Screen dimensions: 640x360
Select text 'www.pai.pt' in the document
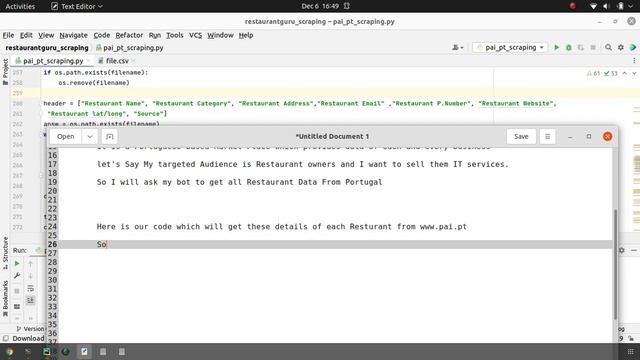pyautogui.click(x=443, y=227)
